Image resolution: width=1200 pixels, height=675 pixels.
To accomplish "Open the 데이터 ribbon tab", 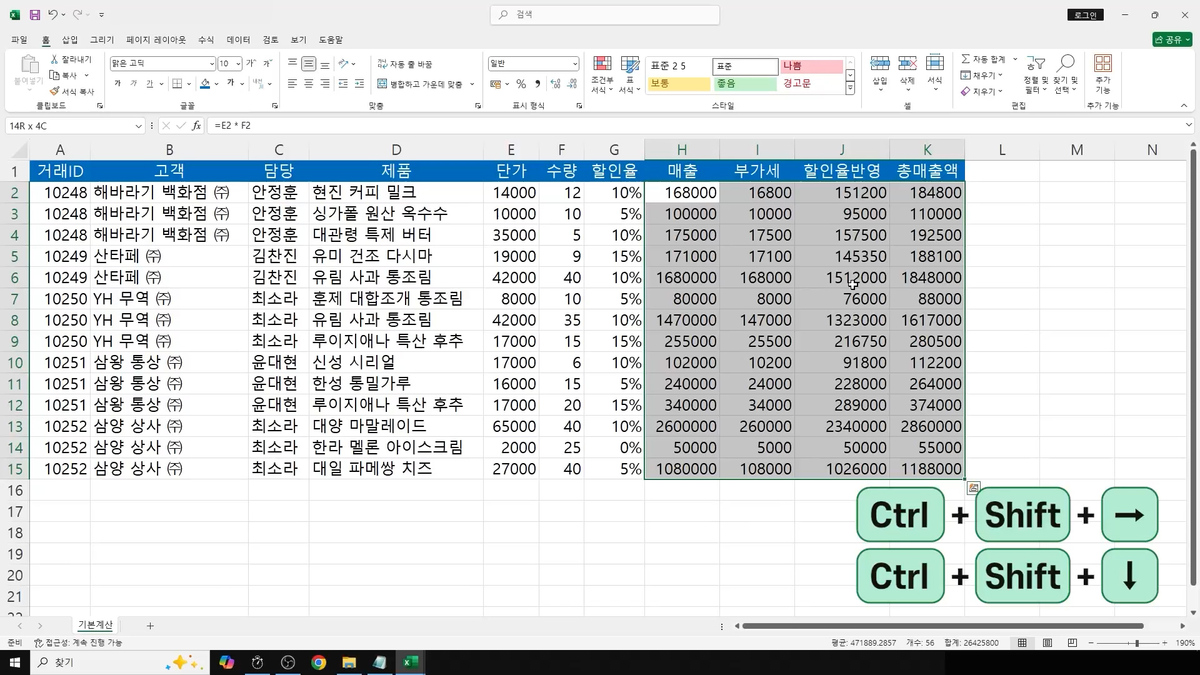I will click(x=238, y=39).
